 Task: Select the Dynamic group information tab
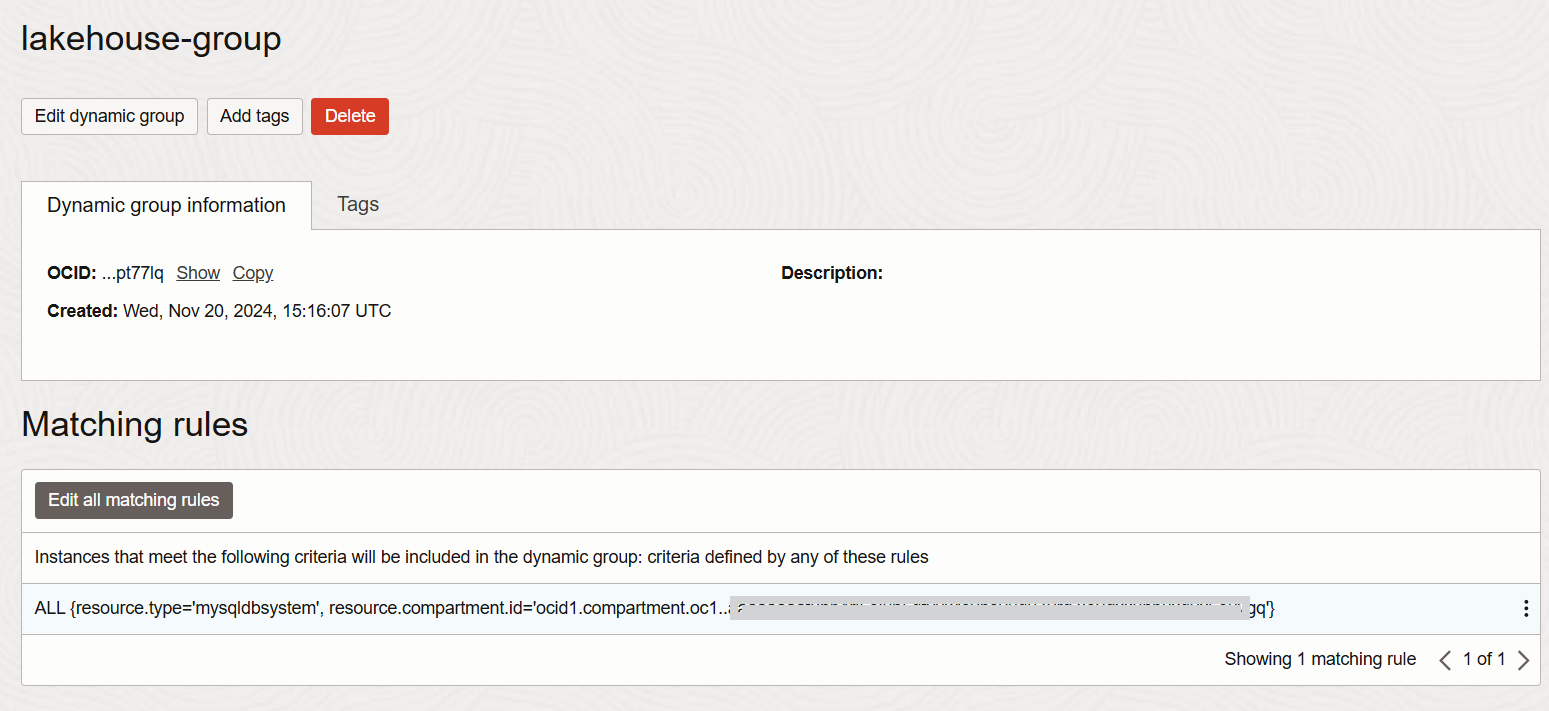[165, 204]
